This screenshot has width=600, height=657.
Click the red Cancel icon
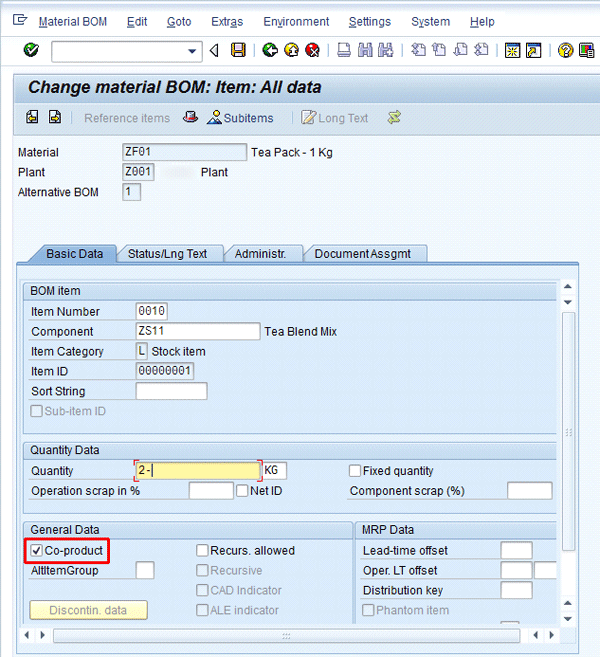pyautogui.click(x=312, y=50)
